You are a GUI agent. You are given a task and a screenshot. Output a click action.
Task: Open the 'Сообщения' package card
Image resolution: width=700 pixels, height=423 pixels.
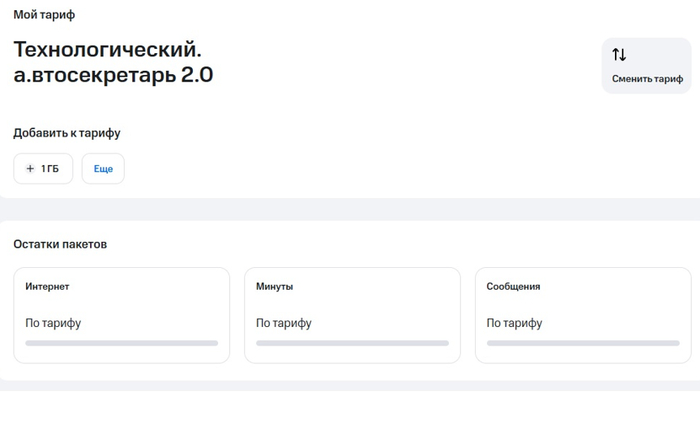[583, 314]
